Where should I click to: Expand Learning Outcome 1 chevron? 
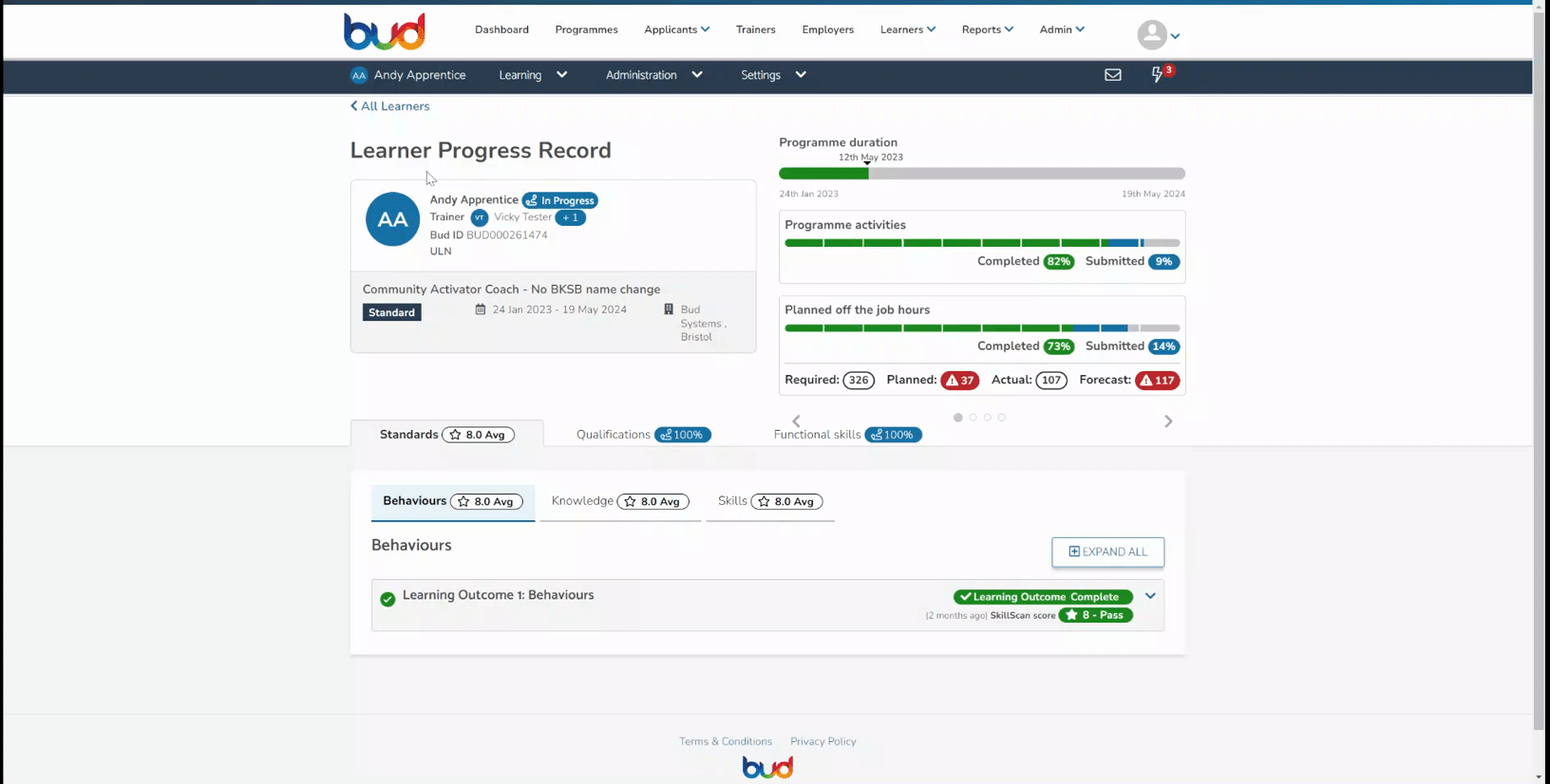pos(1150,596)
